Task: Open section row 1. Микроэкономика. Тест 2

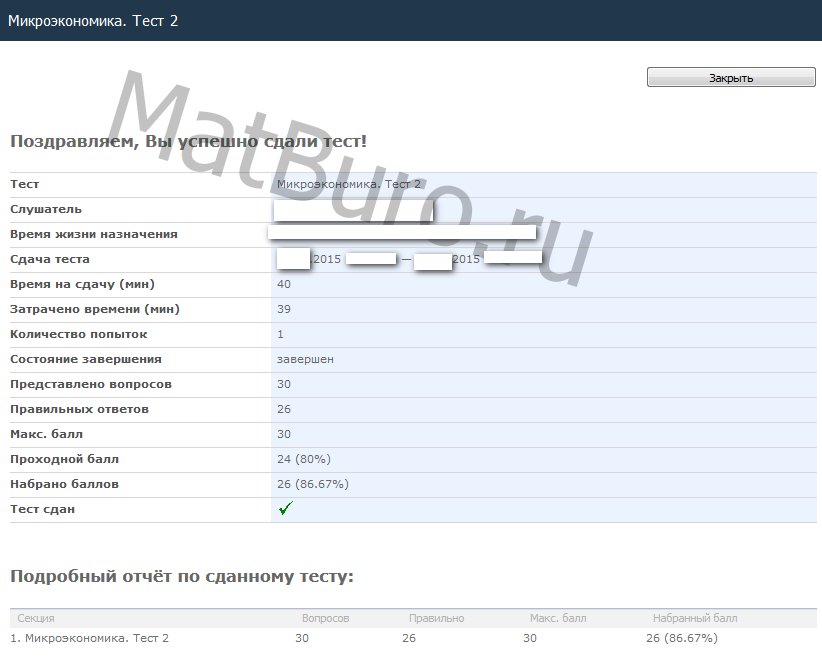Action: coord(90,638)
